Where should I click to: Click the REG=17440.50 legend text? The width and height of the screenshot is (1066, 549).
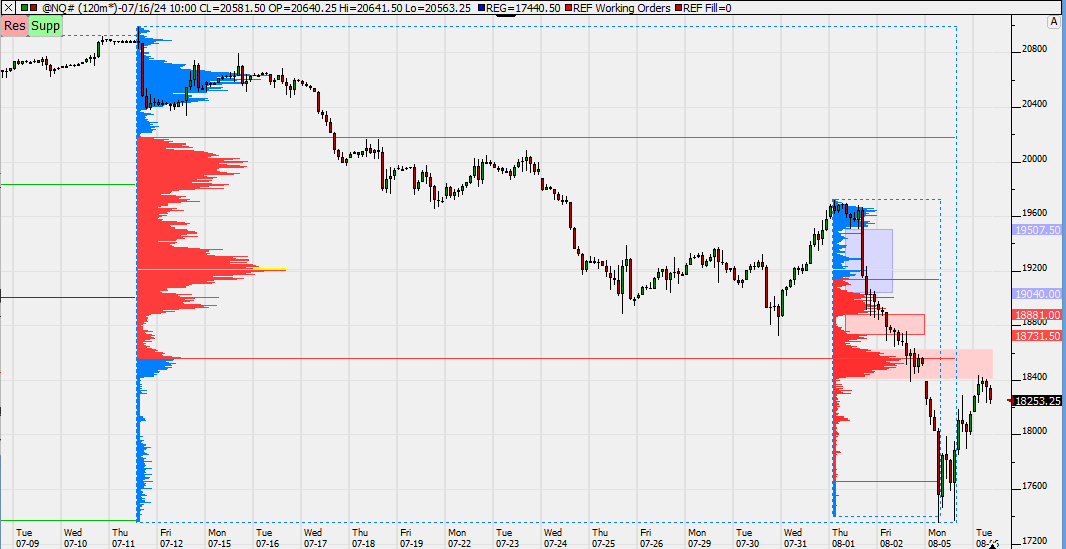(x=522, y=8)
